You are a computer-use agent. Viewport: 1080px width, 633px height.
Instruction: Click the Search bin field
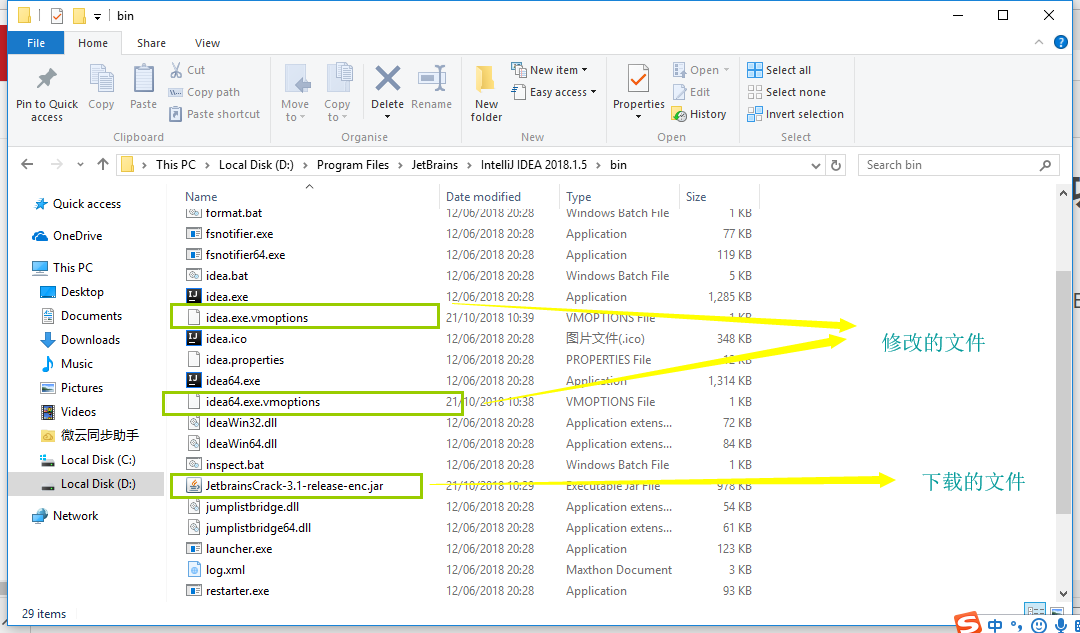click(x=958, y=165)
